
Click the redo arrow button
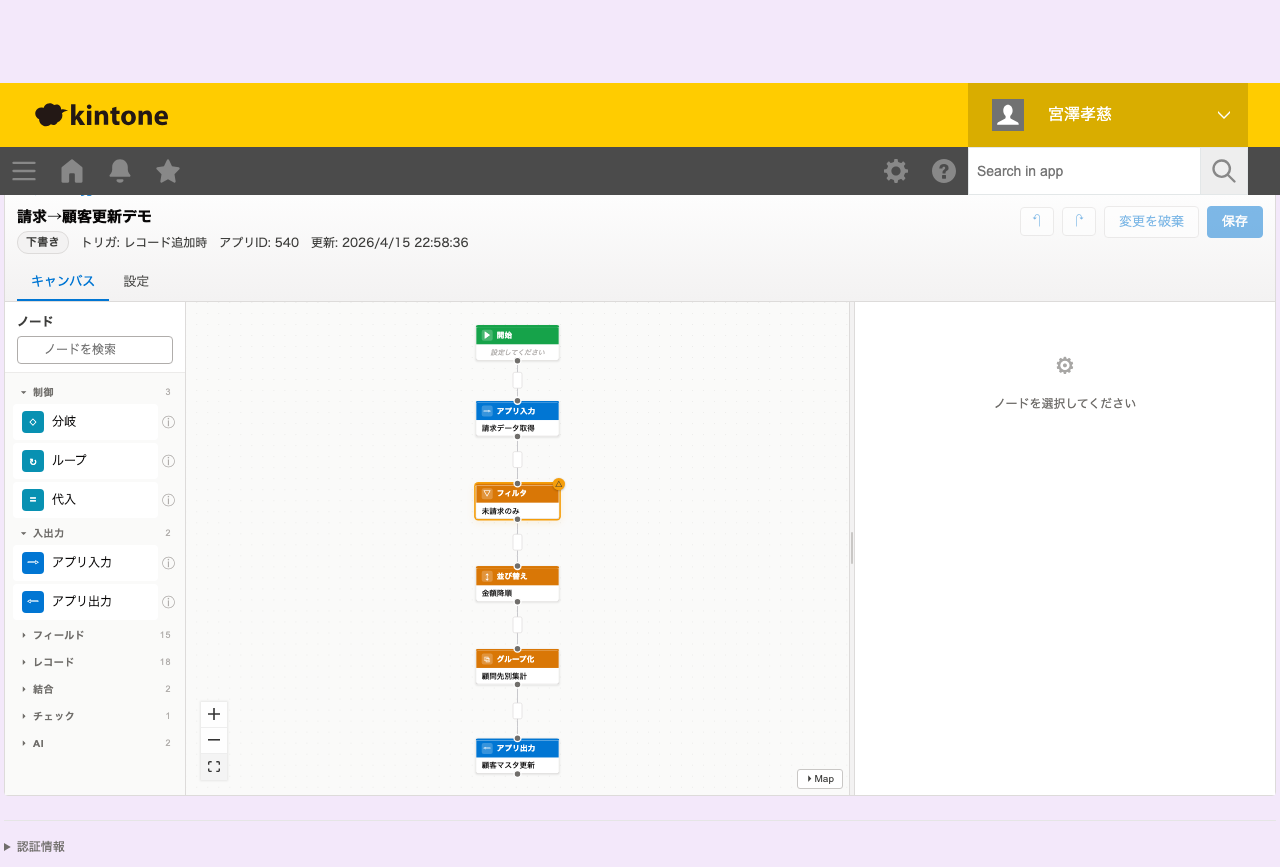(1079, 221)
